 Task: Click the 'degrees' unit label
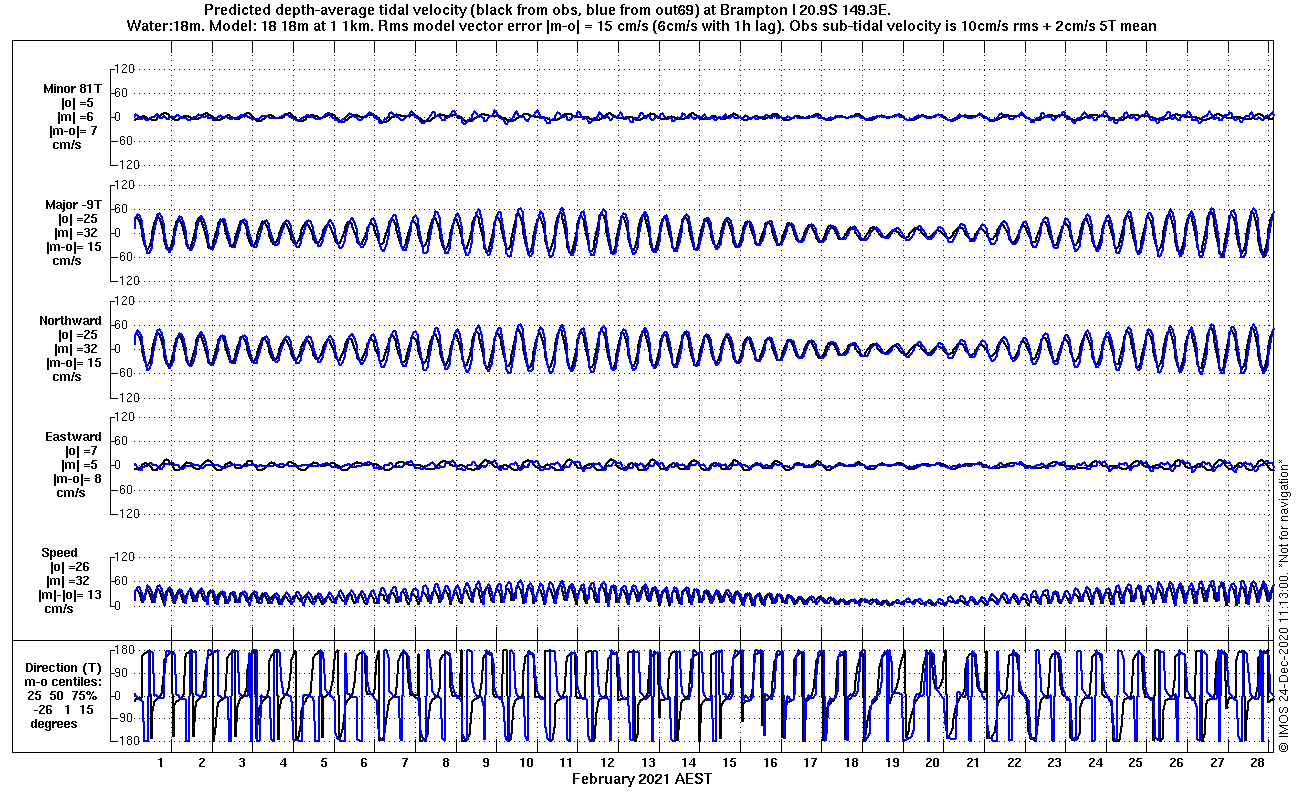tap(53, 724)
